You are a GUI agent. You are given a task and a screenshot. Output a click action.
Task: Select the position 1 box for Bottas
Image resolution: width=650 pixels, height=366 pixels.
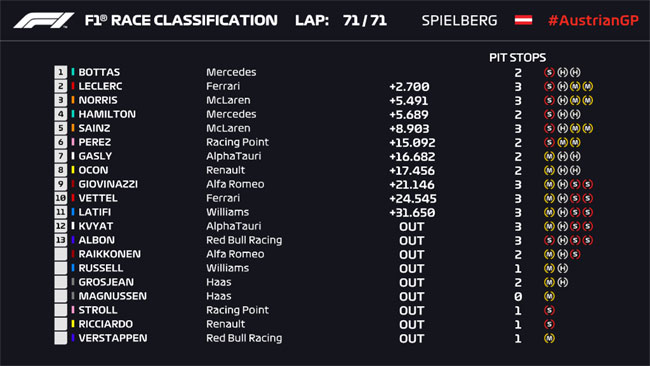61,72
